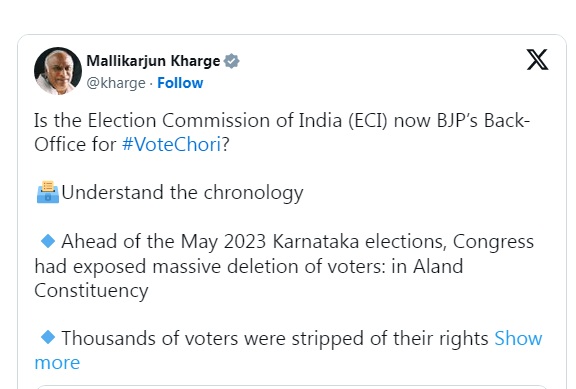Open the post via X logo
The height and width of the screenshot is (389, 576).
click(537, 60)
